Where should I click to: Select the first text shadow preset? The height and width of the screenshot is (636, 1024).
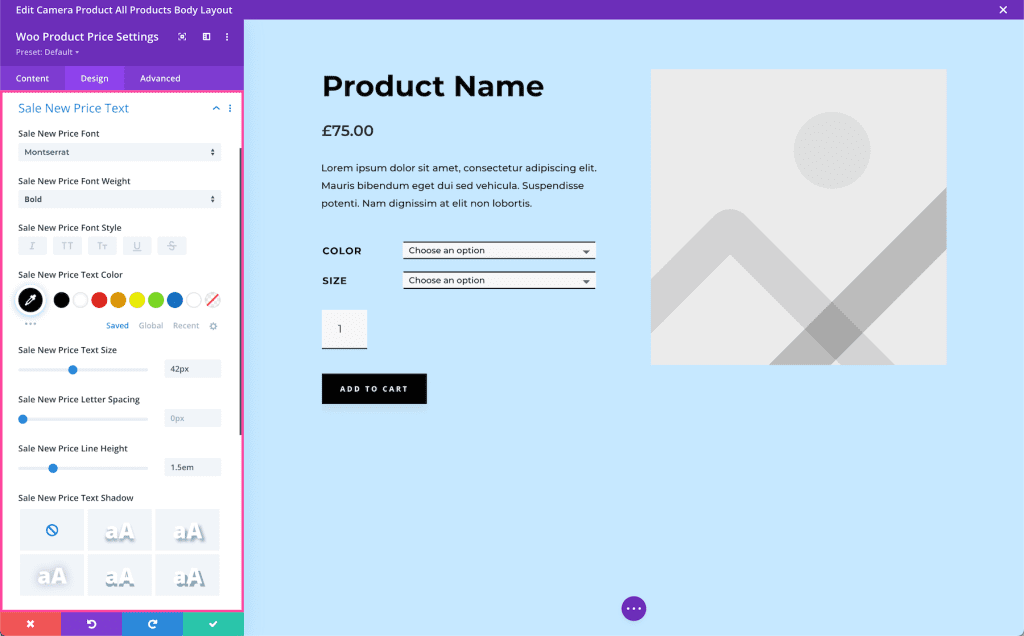coord(119,529)
